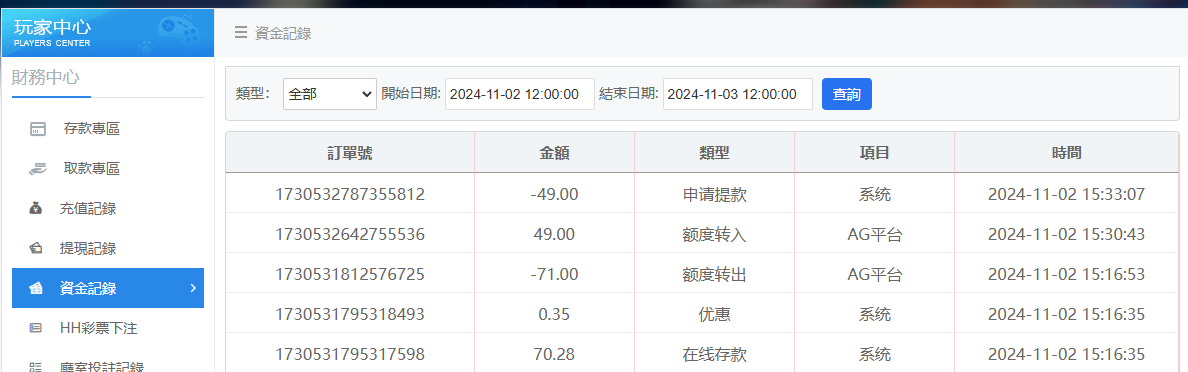Click timestamp 2024-11-02 15:16:53
This screenshot has width=1188, height=372.
coord(1066,274)
